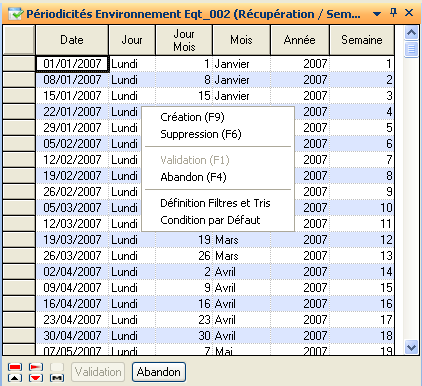Click the scrollbar up arrow
Viewport: 422px width, 386px height.
(x=411, y=33)
